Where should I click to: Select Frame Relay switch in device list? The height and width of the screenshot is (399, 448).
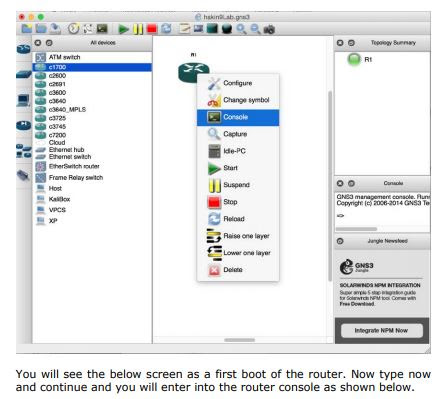point(92,178)
